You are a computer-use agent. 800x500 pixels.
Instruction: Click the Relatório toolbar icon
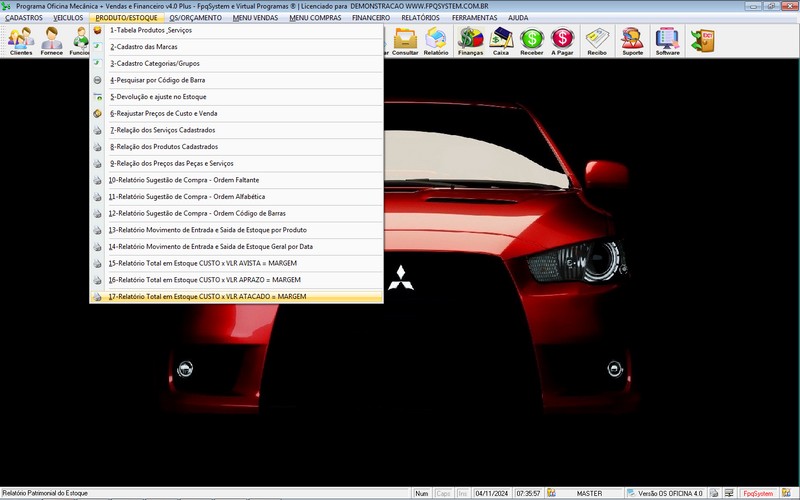[x=436, y=41]
